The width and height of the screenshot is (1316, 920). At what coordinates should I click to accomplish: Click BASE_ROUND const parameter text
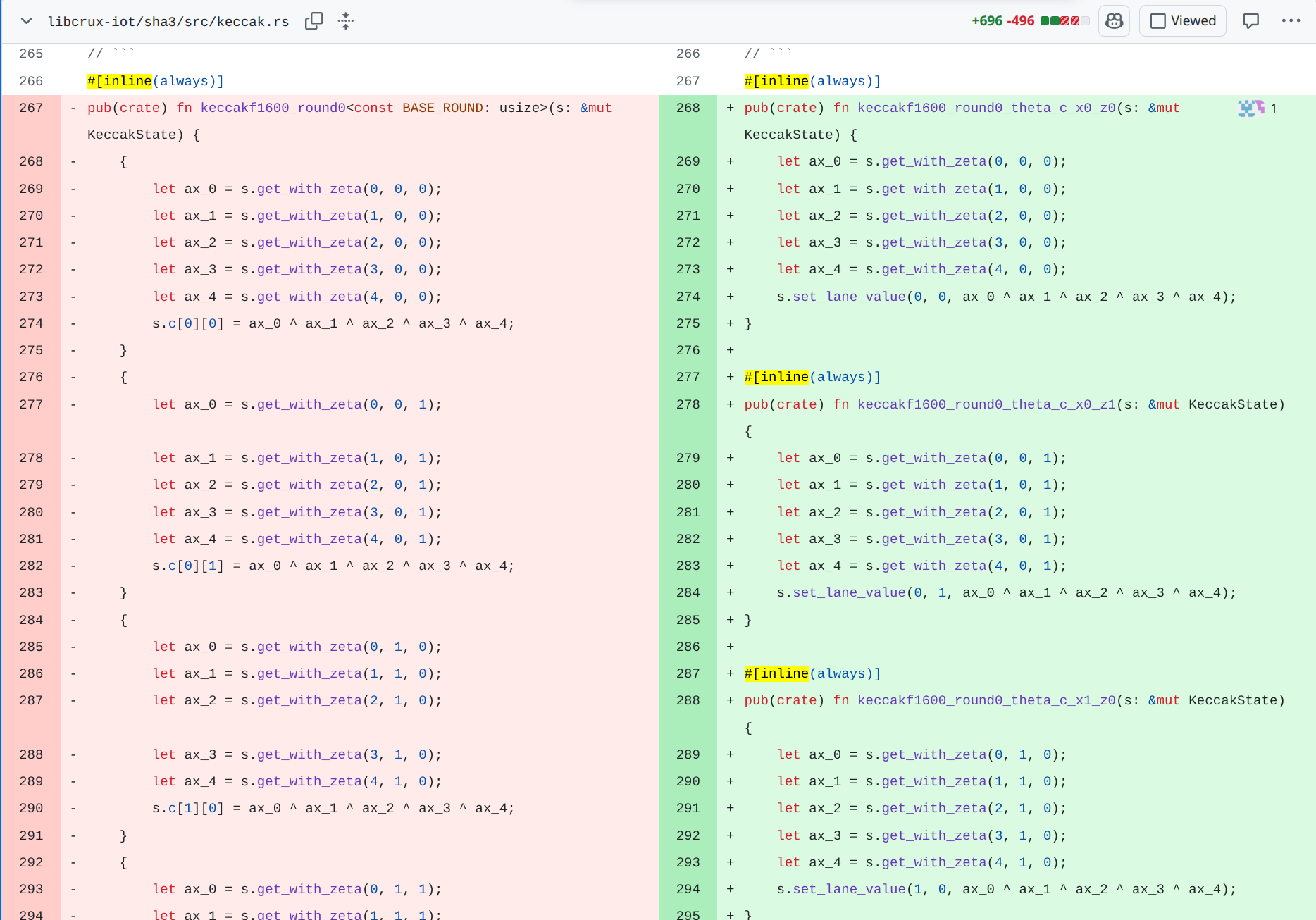pyautogui.click(x=442, y=108)
